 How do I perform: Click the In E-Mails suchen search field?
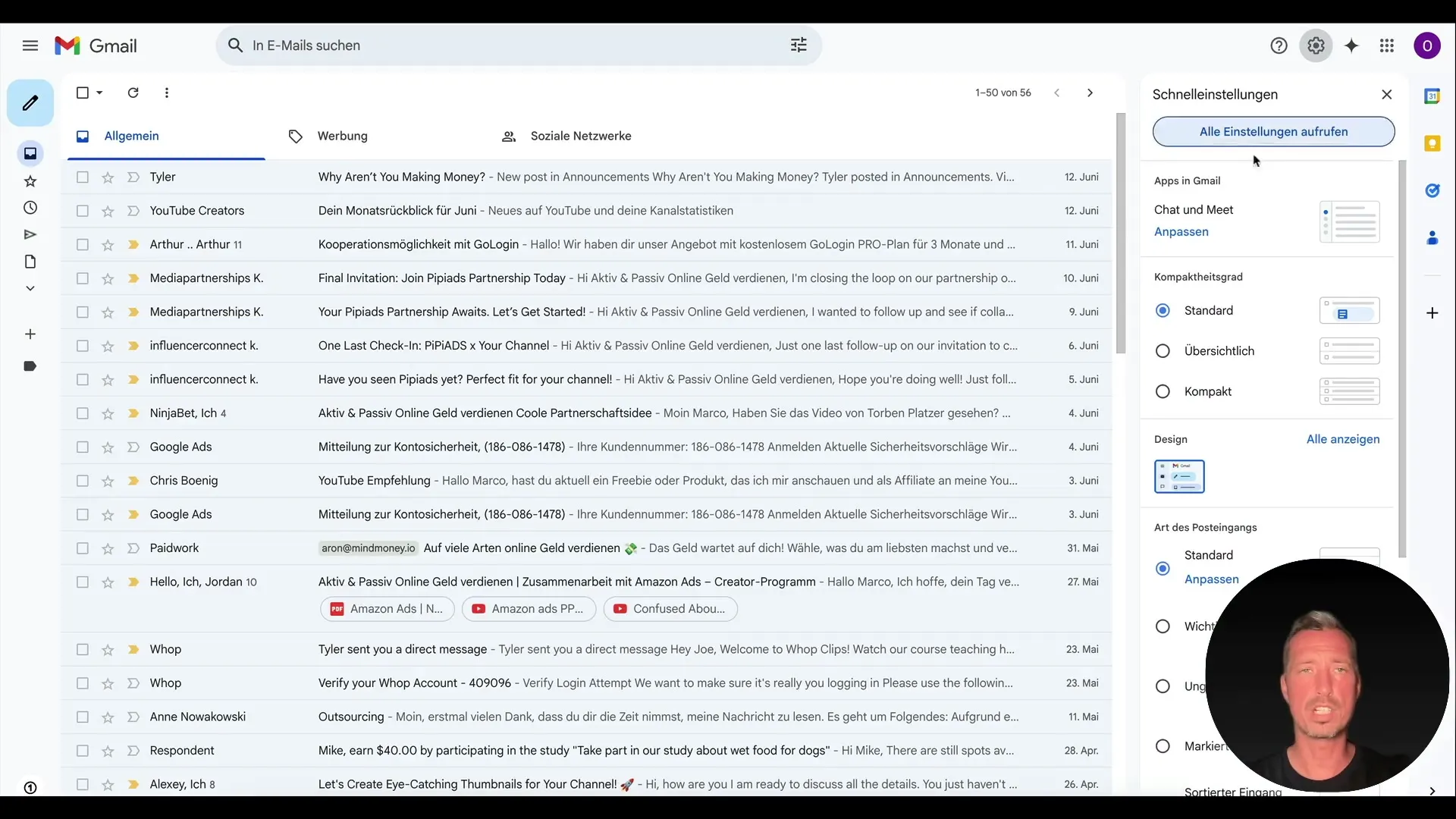(493, 45)
